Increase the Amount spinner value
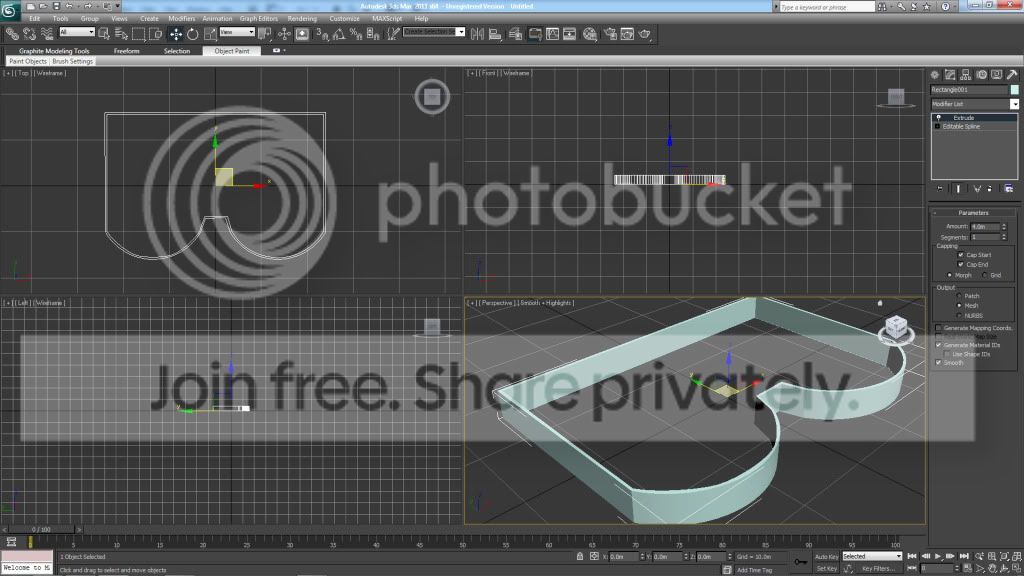 [x=1004, y=225]
